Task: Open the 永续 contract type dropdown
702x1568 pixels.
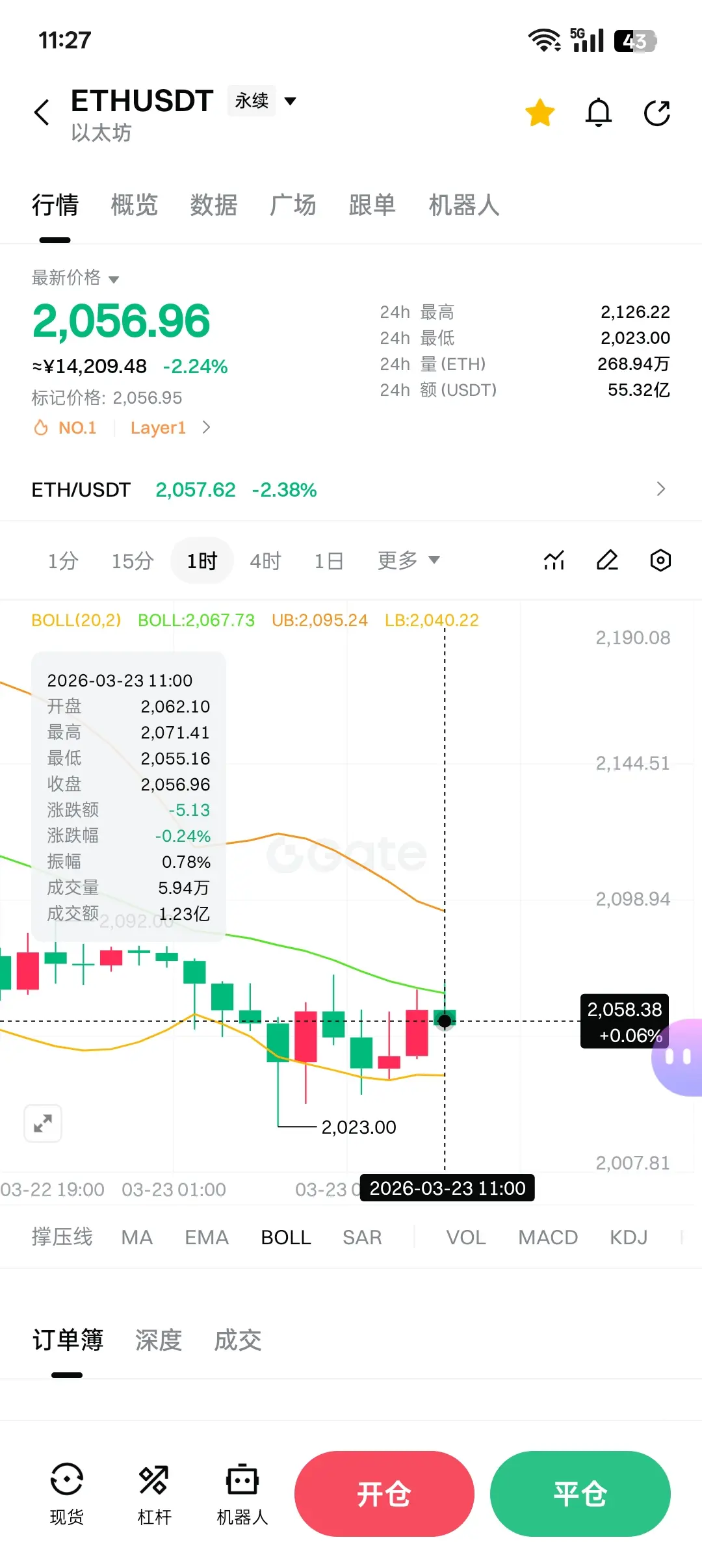Action: pyautogui.click(x=263, y=101)
